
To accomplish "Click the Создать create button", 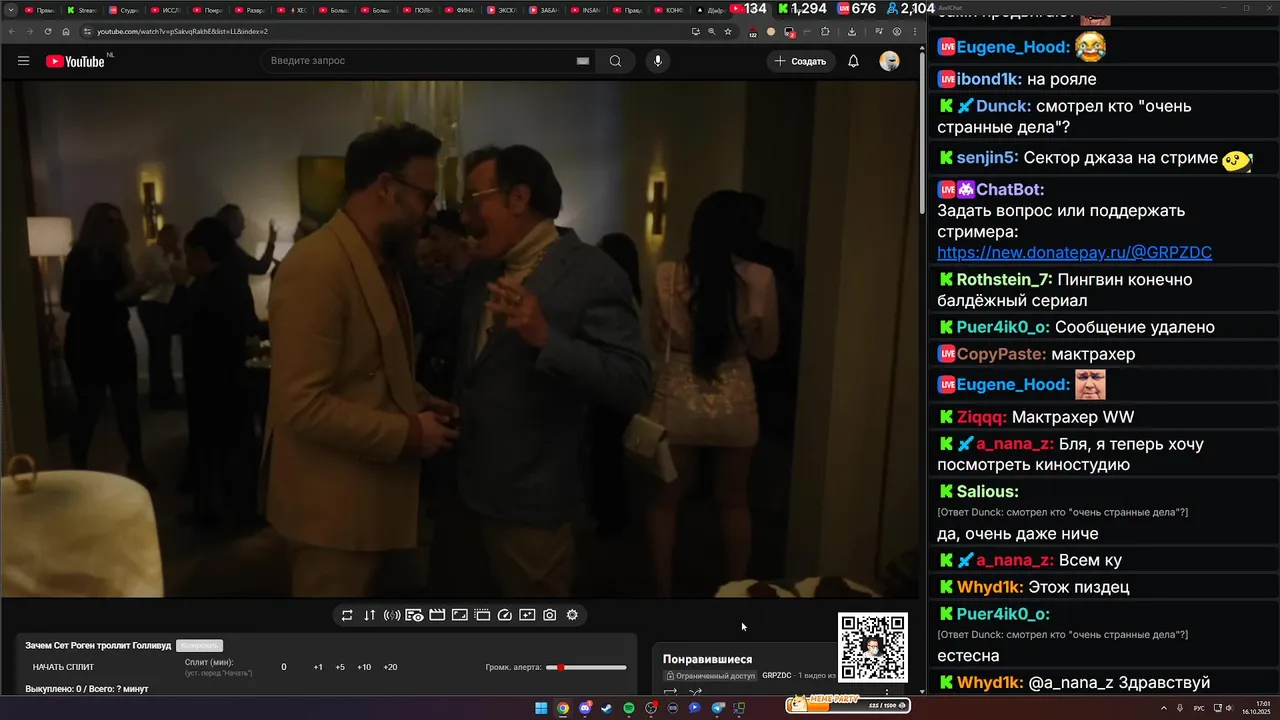I will [x=800, y=61].
